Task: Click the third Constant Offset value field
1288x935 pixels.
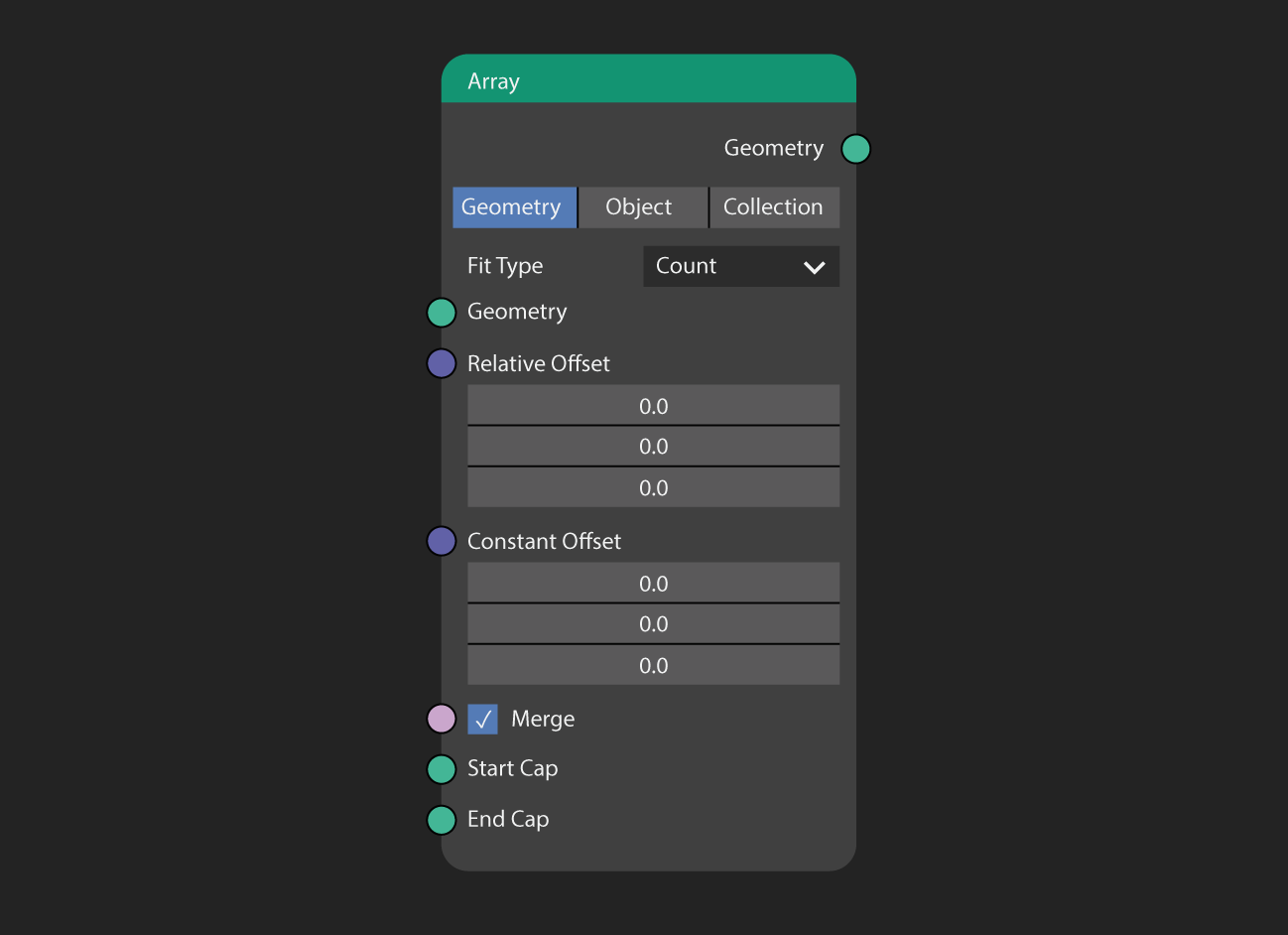Action: click(653, 665)
